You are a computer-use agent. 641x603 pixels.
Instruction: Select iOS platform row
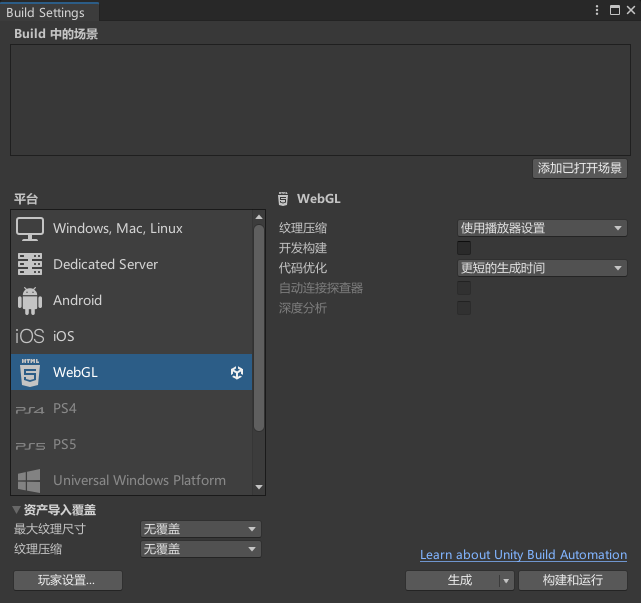tap(132, 336)
